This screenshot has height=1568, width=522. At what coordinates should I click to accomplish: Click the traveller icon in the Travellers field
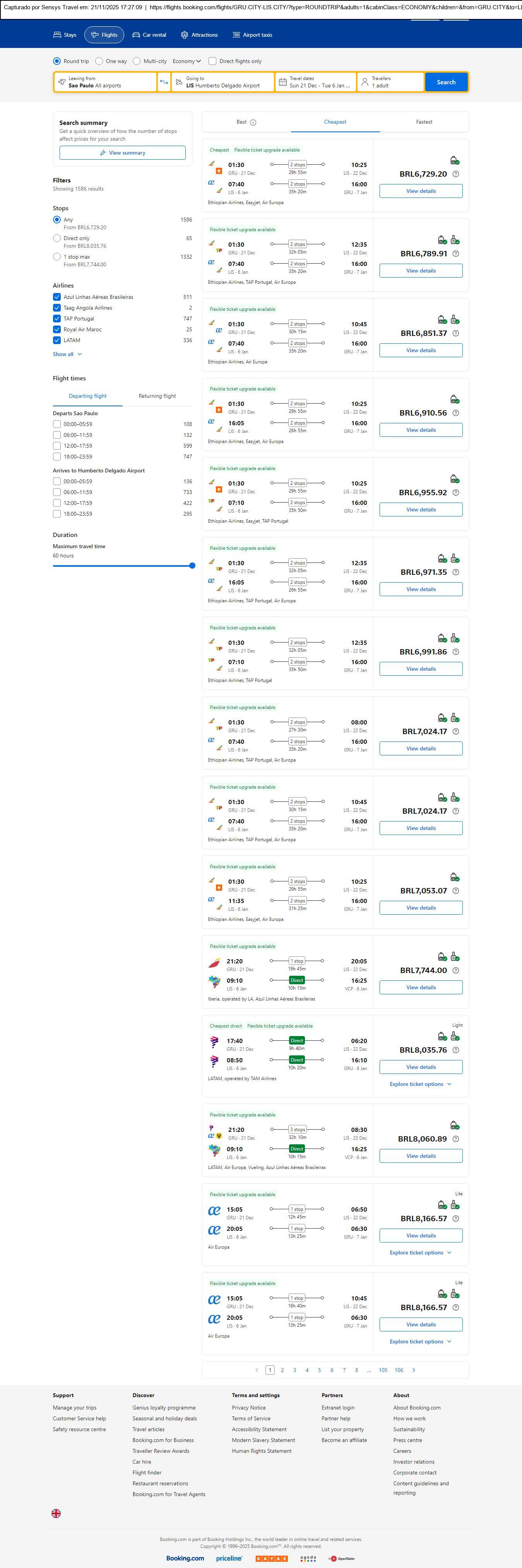(x=364, y=82)
